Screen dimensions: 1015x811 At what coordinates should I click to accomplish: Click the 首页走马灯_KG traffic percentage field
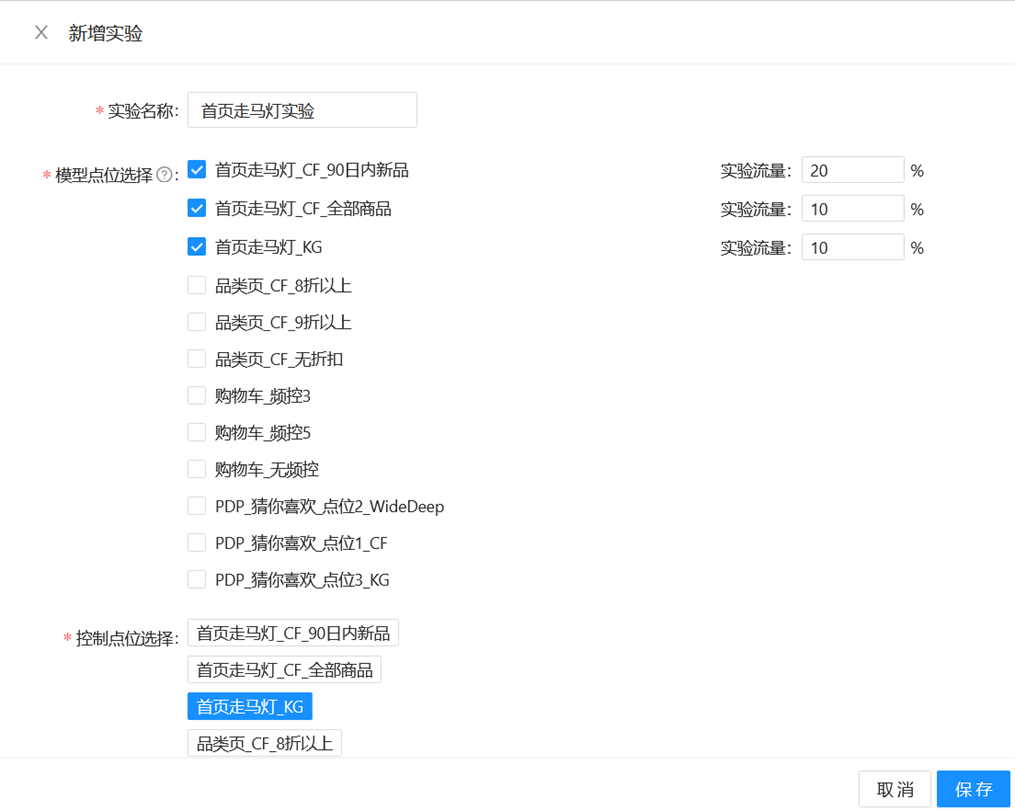(x=852, y=246)
